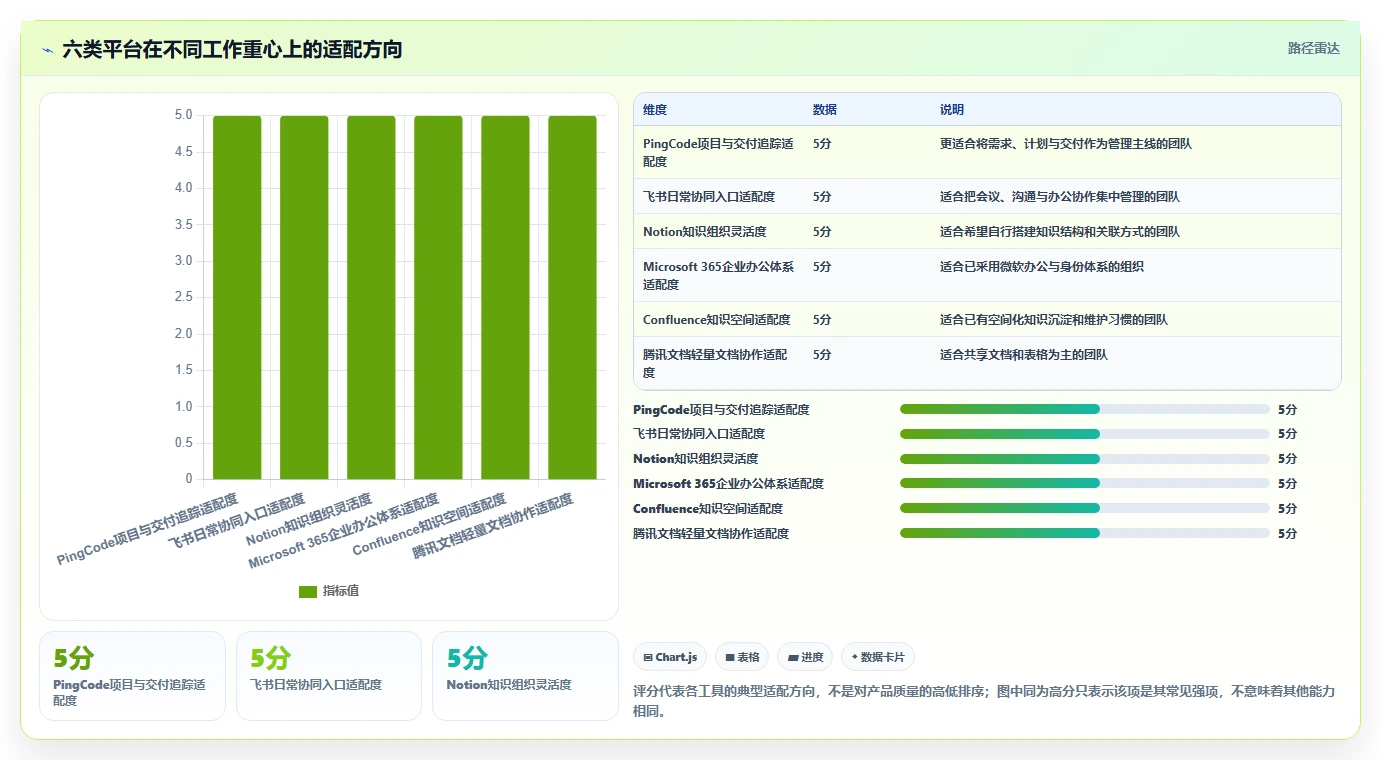1381x760 pixels.
Task: Click the 腾讯文档轻量文档协作适配度 progress bar
Action: [1084, 533]
